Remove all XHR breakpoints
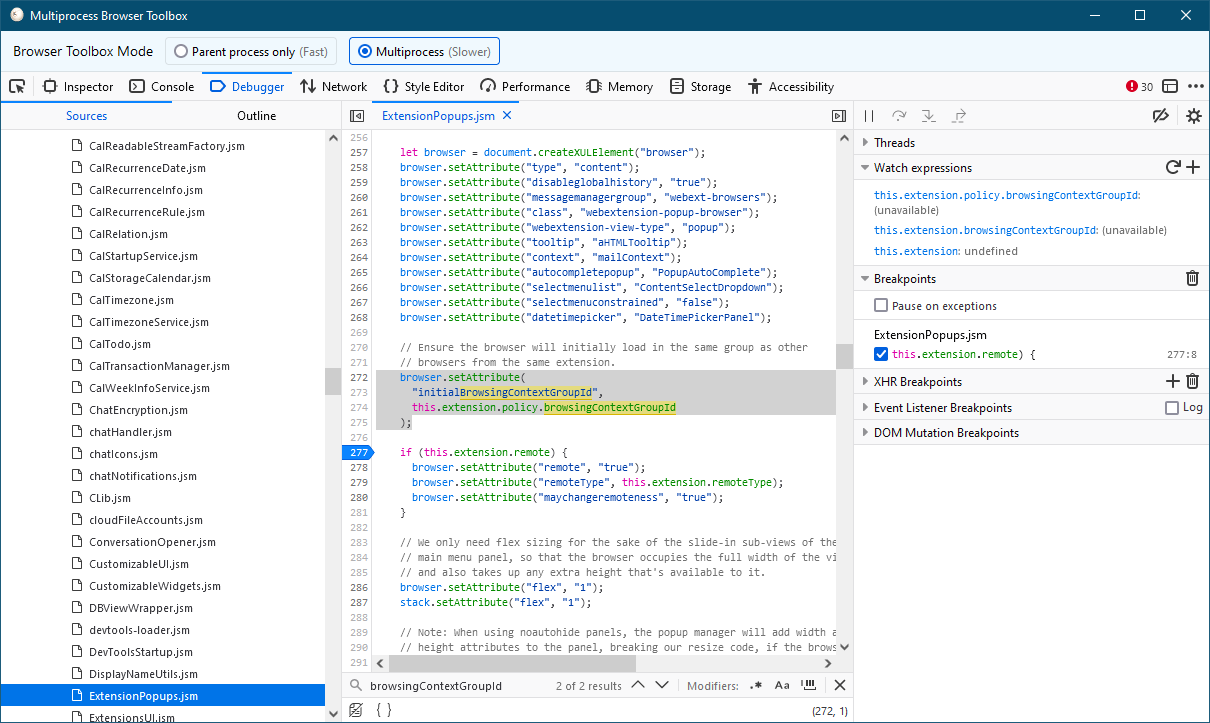This screenshot has width=1210, height=723. tap(1192, 381)
